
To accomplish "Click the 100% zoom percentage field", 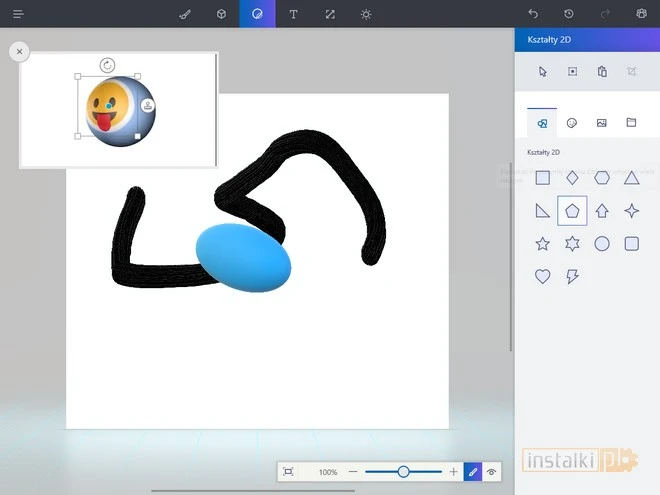I will pos(328,471).
